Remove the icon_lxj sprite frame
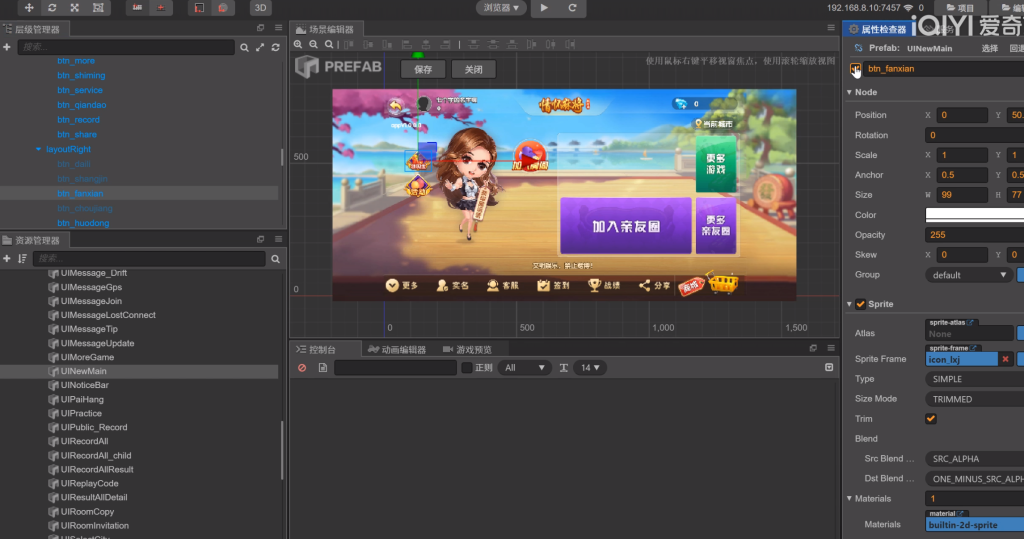Screen dimensions: 1024x539 [1006, 359]
